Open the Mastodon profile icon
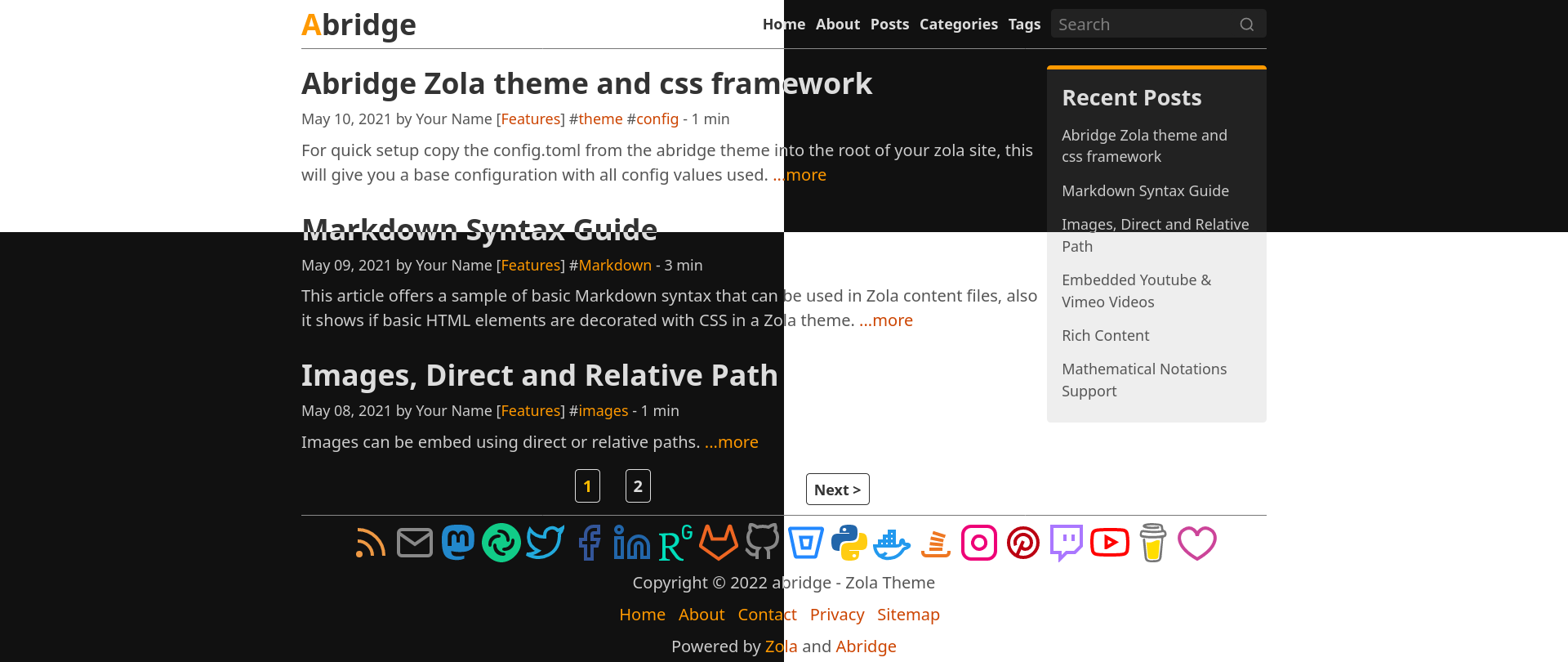The image size is (1568, 662). click(x=458, y=543)
